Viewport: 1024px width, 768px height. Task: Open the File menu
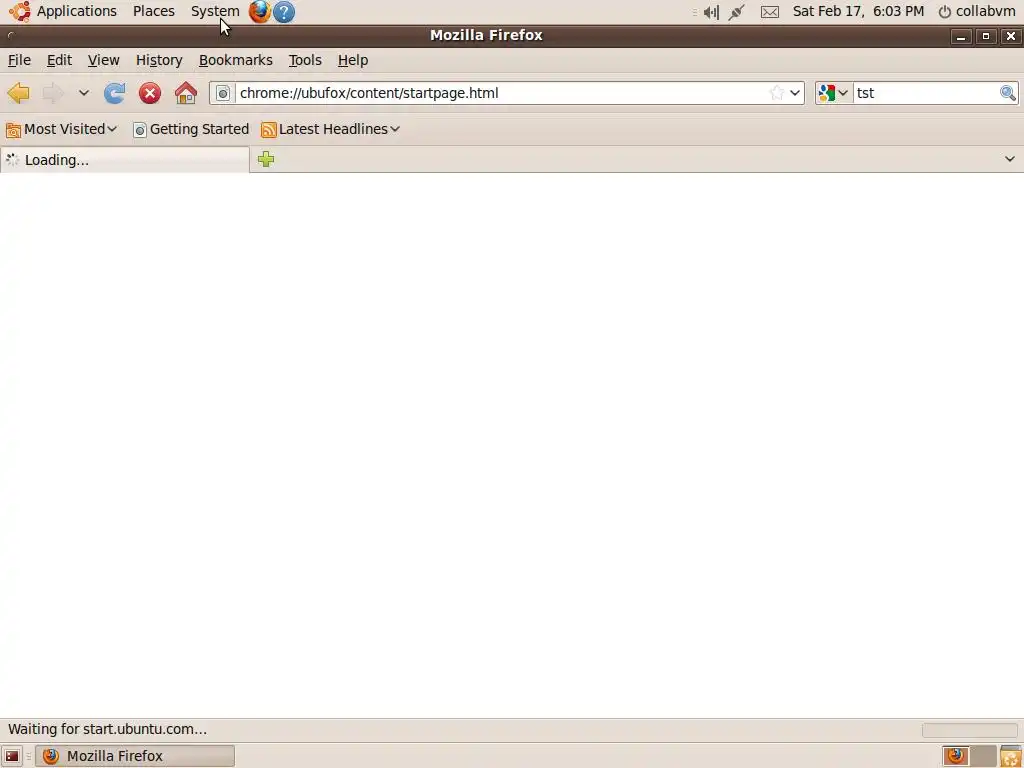click(x=19, y=60)
